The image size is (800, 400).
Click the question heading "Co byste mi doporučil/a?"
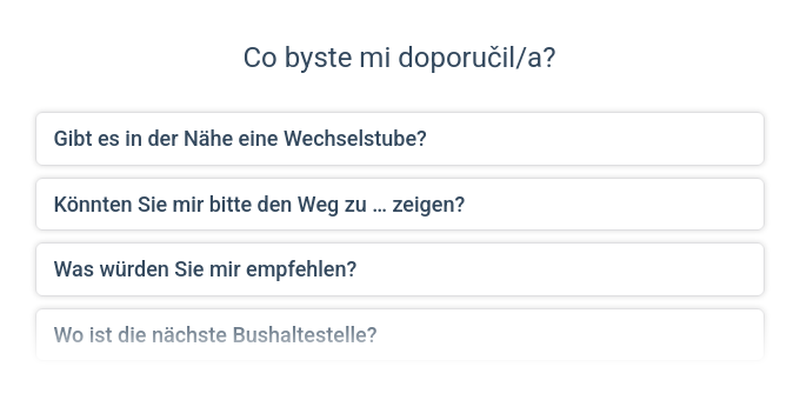400,57
